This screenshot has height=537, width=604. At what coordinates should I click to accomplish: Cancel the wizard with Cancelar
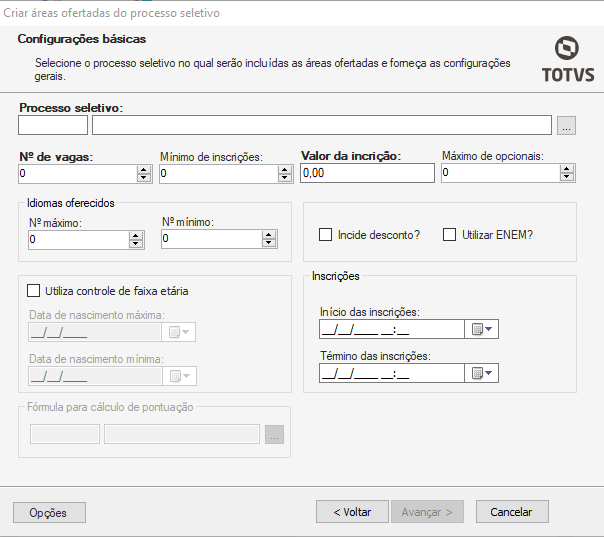[512, 511]
